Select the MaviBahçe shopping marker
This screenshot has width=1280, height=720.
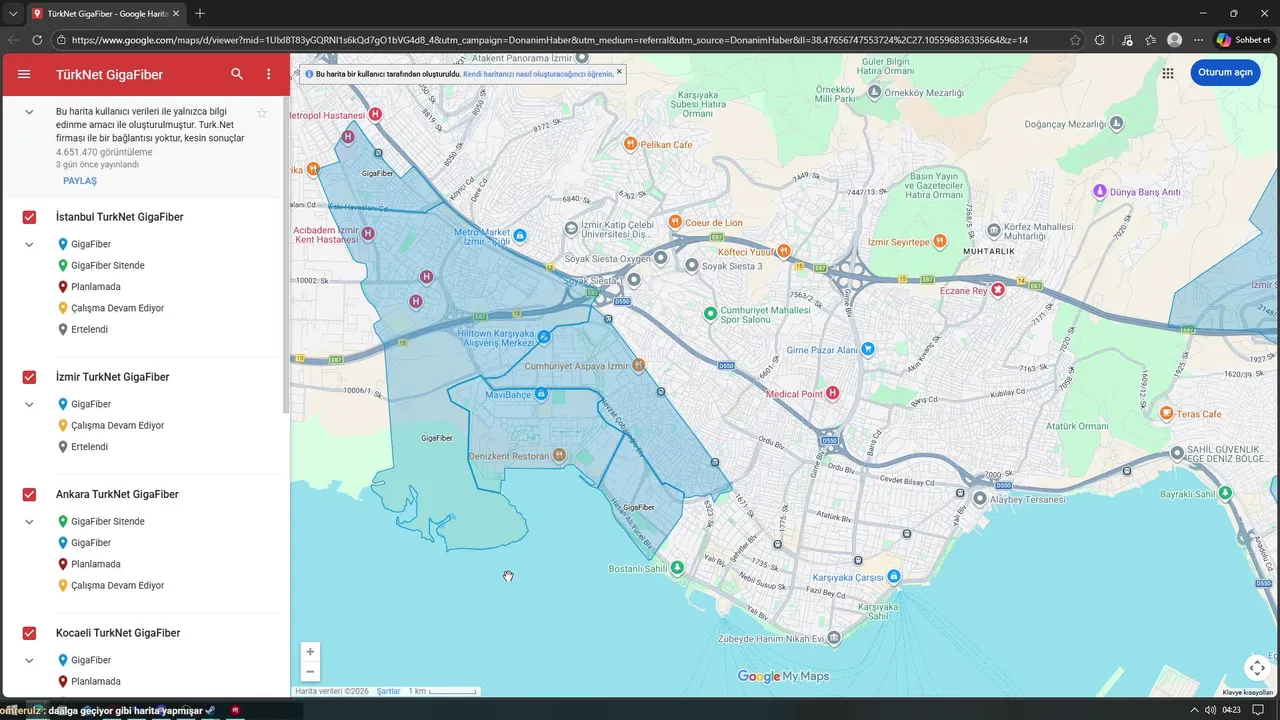coord(541,394)
